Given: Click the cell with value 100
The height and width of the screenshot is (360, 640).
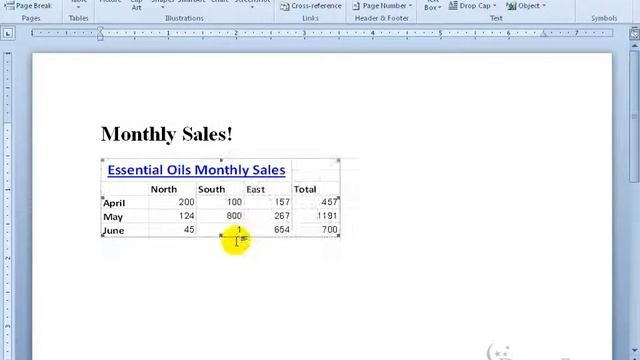Looking at the screenshot, I should (234, 202).
